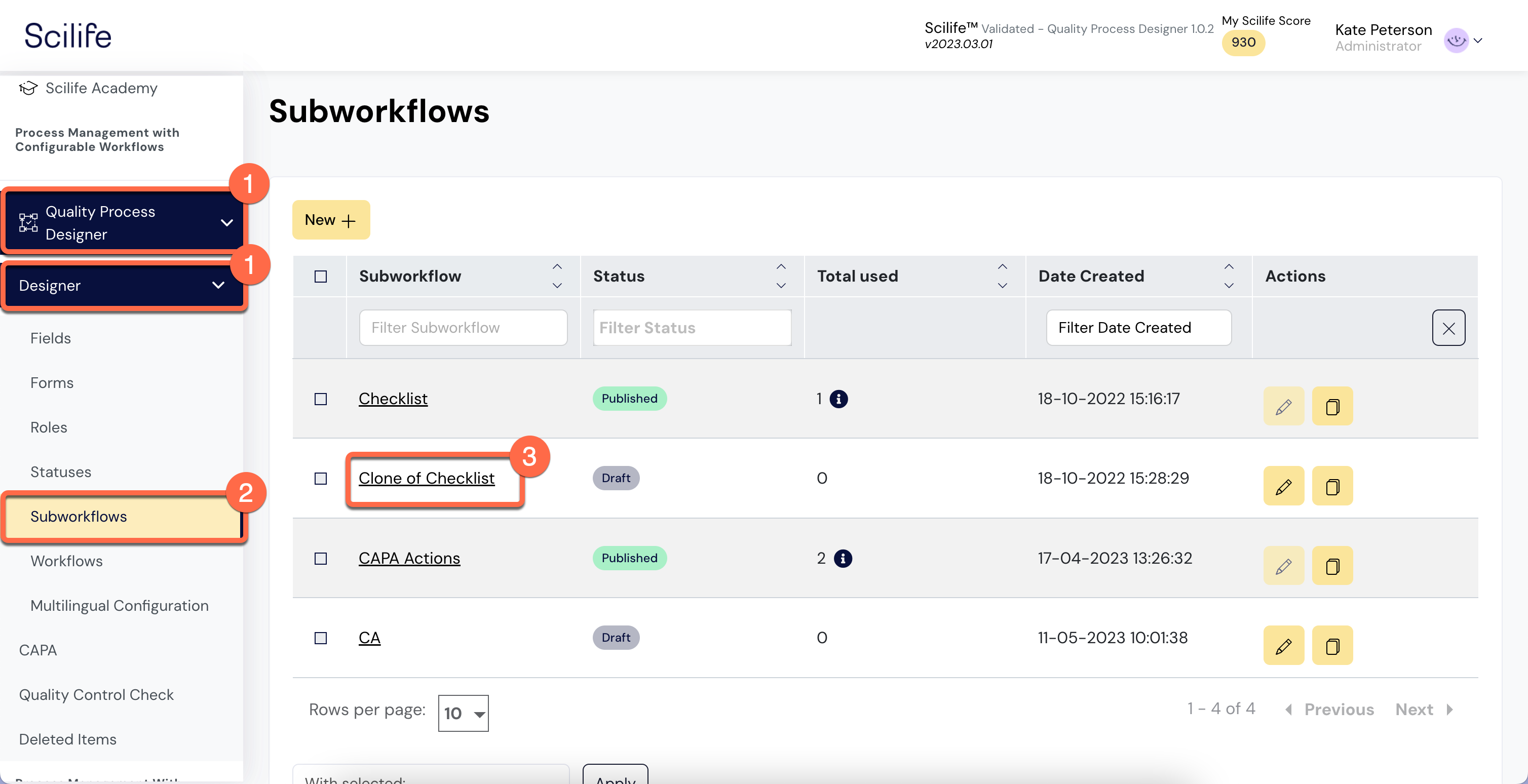Open the Checklist subworkflow link

(x=393, y=399)
